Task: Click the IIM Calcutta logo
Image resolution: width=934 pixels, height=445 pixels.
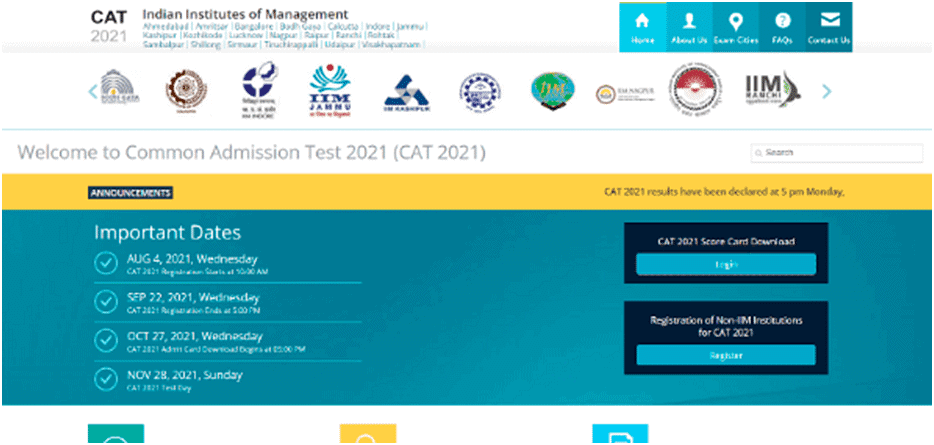Action: tap(186, 90)
